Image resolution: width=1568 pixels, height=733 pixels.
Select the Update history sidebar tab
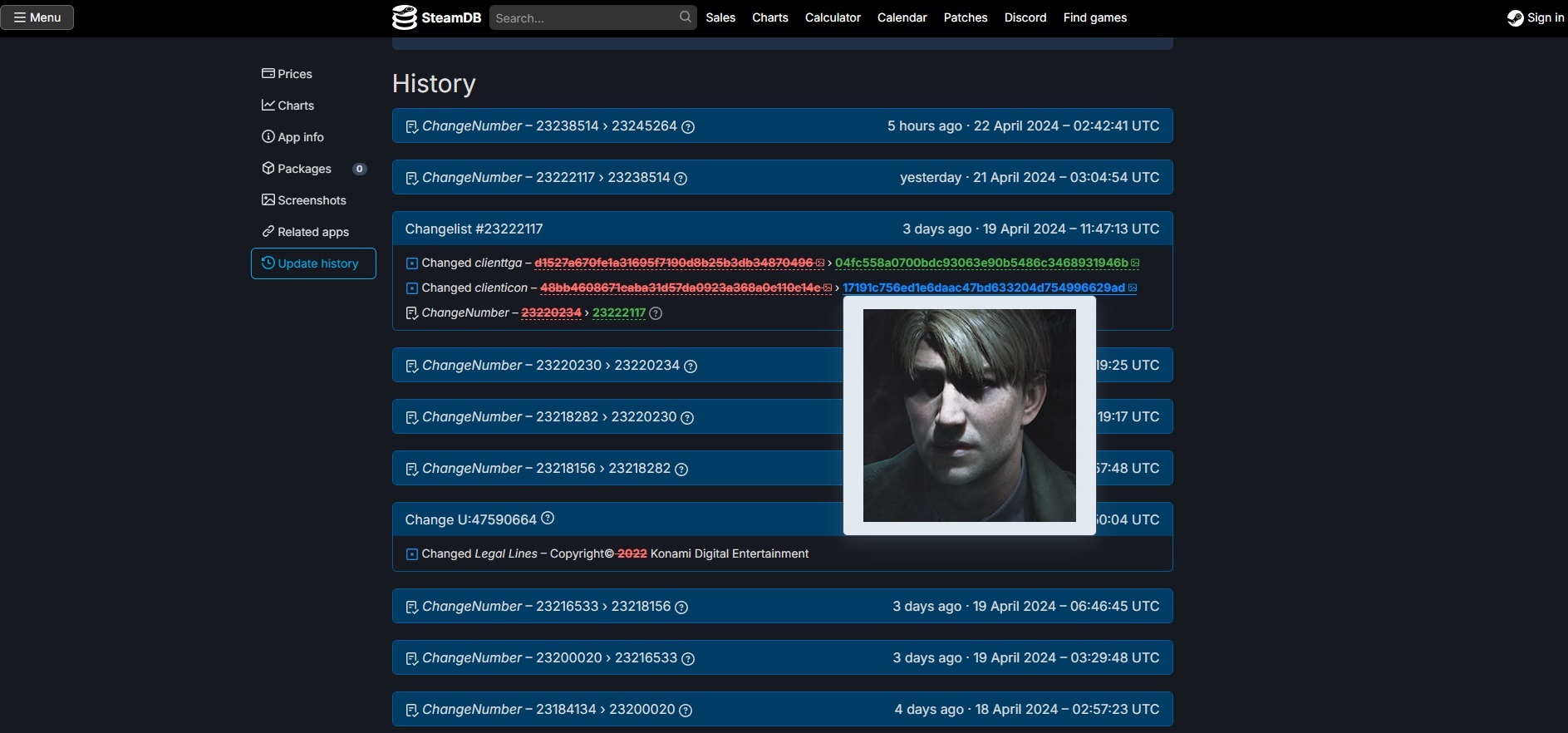click(313, 263)
